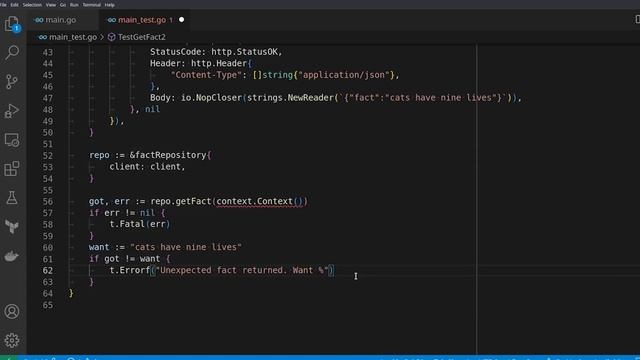Click 'http.Header' on line 44
Screen dimensions: 640x360
click(219, 63)
